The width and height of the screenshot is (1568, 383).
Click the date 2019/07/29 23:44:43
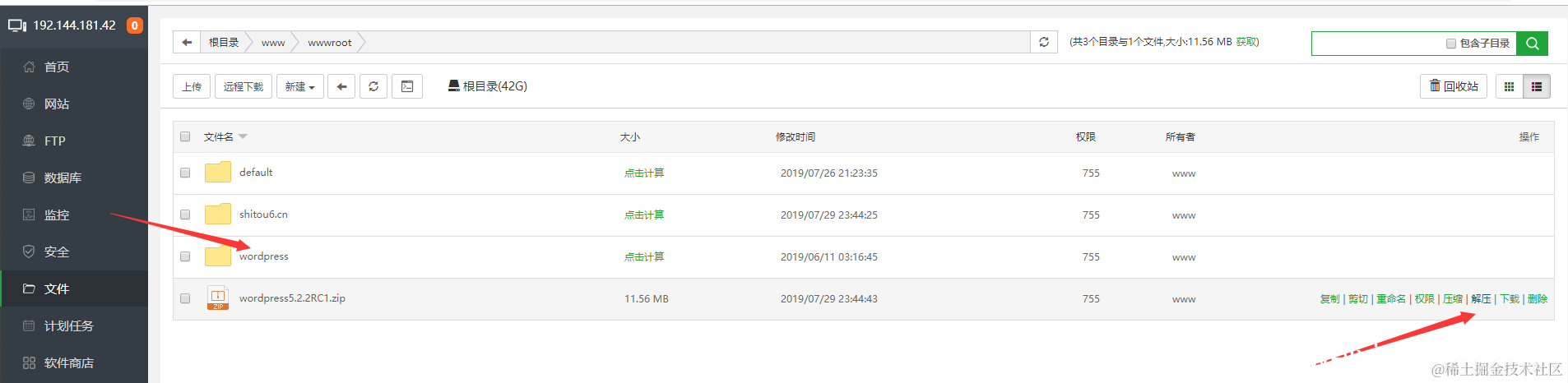[x=829, y=299]
